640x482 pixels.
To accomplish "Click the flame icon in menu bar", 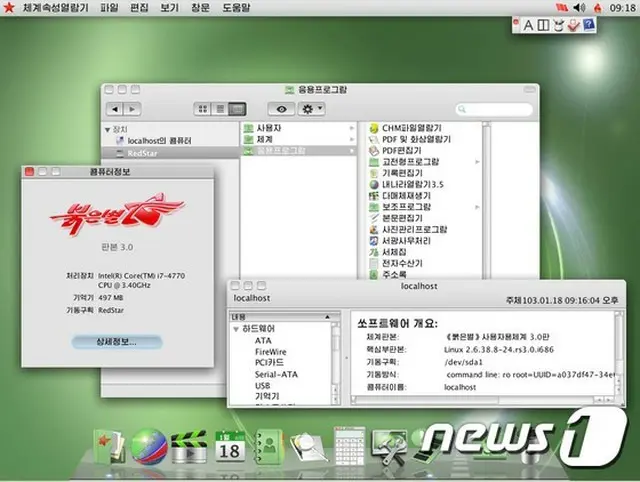I will pyautogui.click(x=598, y=7).
